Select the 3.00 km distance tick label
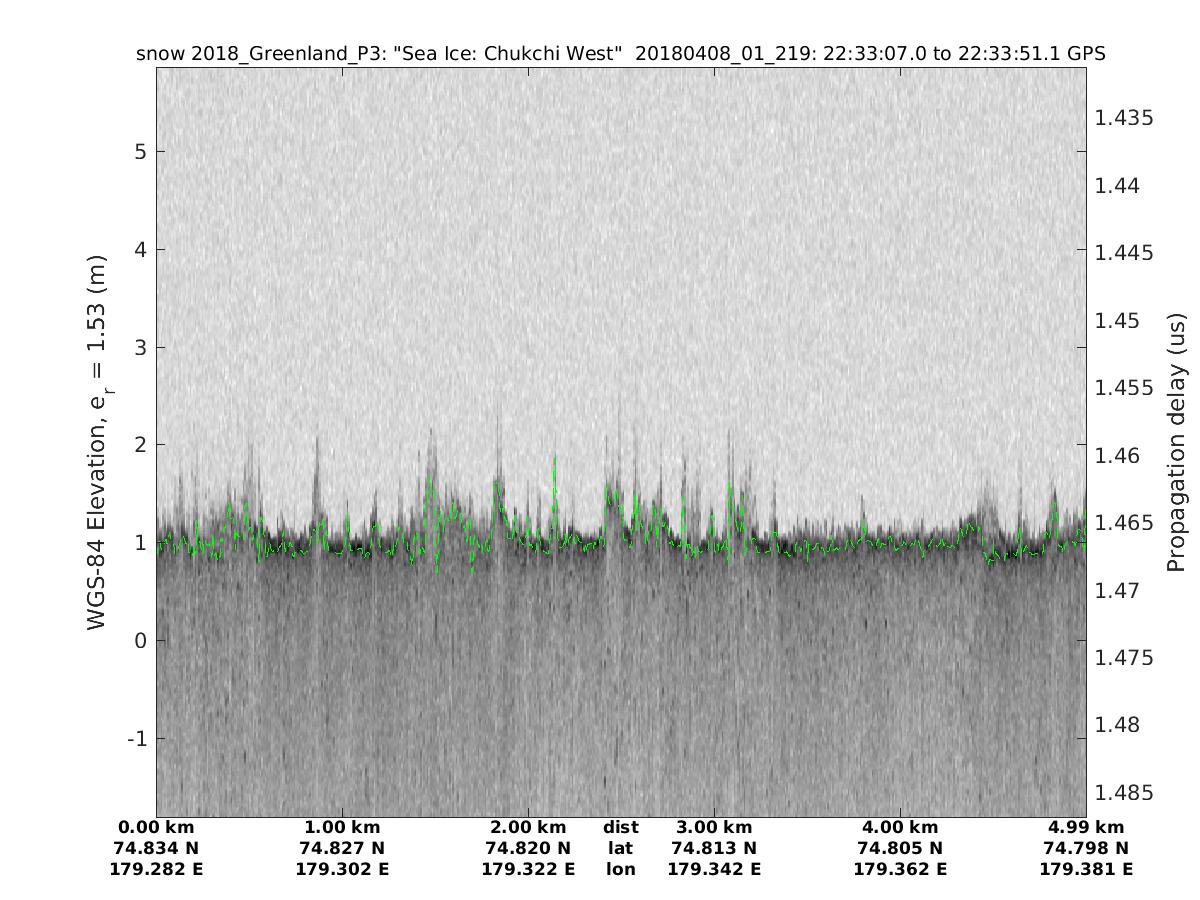Viewport: 1200px width, 900px height. [x=714, y=827]
